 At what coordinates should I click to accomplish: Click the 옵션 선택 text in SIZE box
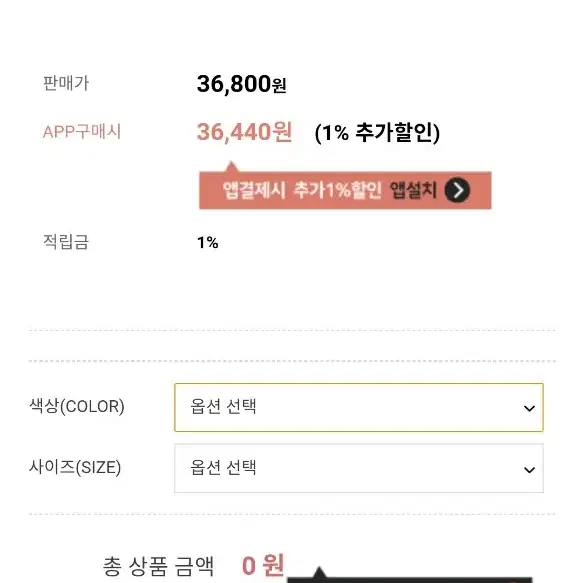click(x=223, y=467)
